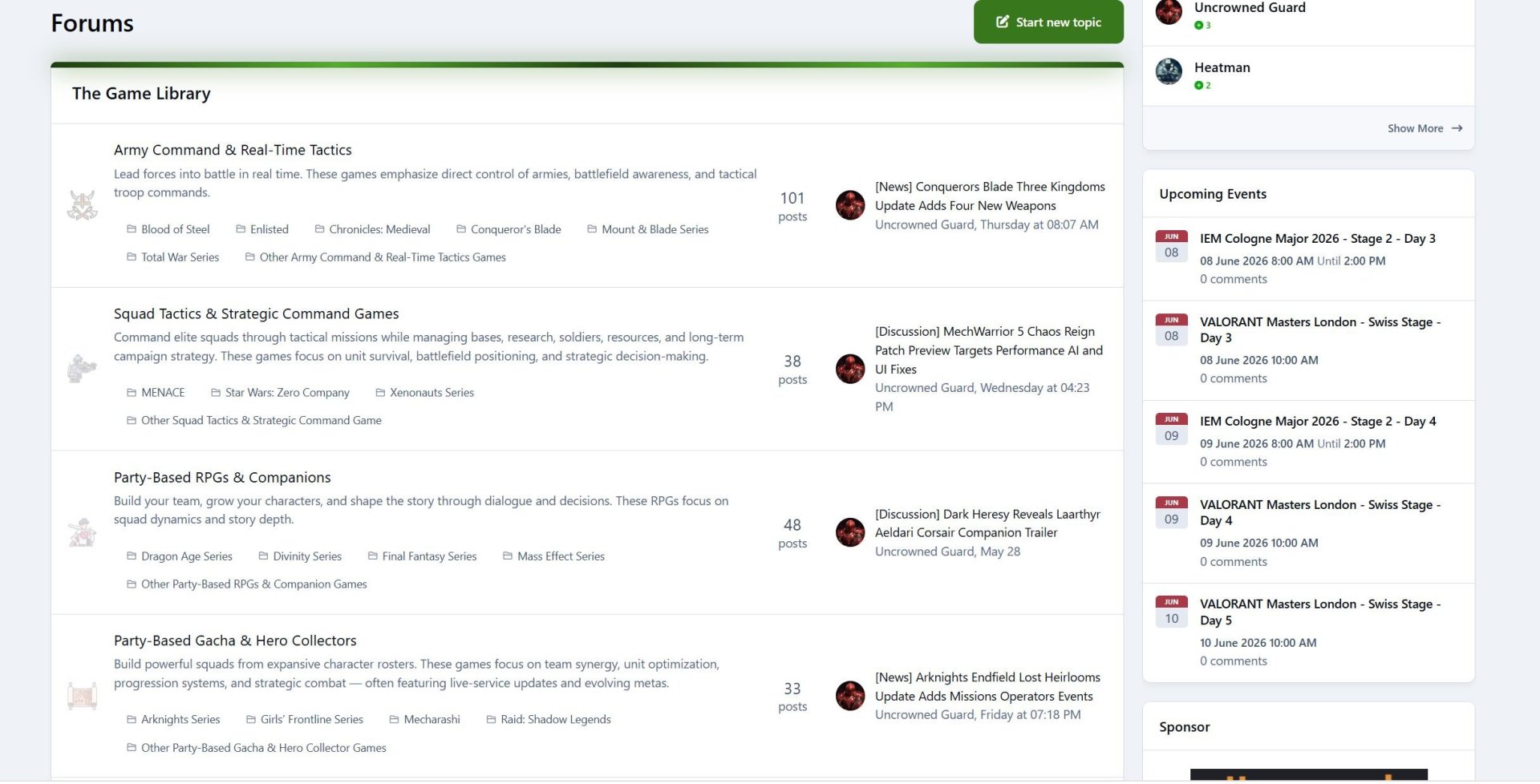Image resolution: width=1540 pixels, height=784 pixels.
Task: Open the Arknights Series subforum
Action: tap(173, 720)
